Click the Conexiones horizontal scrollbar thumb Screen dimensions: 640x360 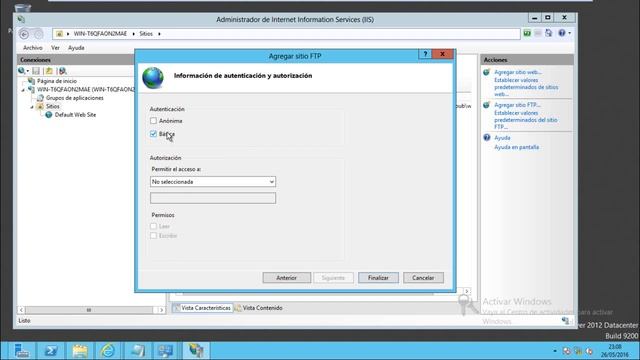coord(89,310)
